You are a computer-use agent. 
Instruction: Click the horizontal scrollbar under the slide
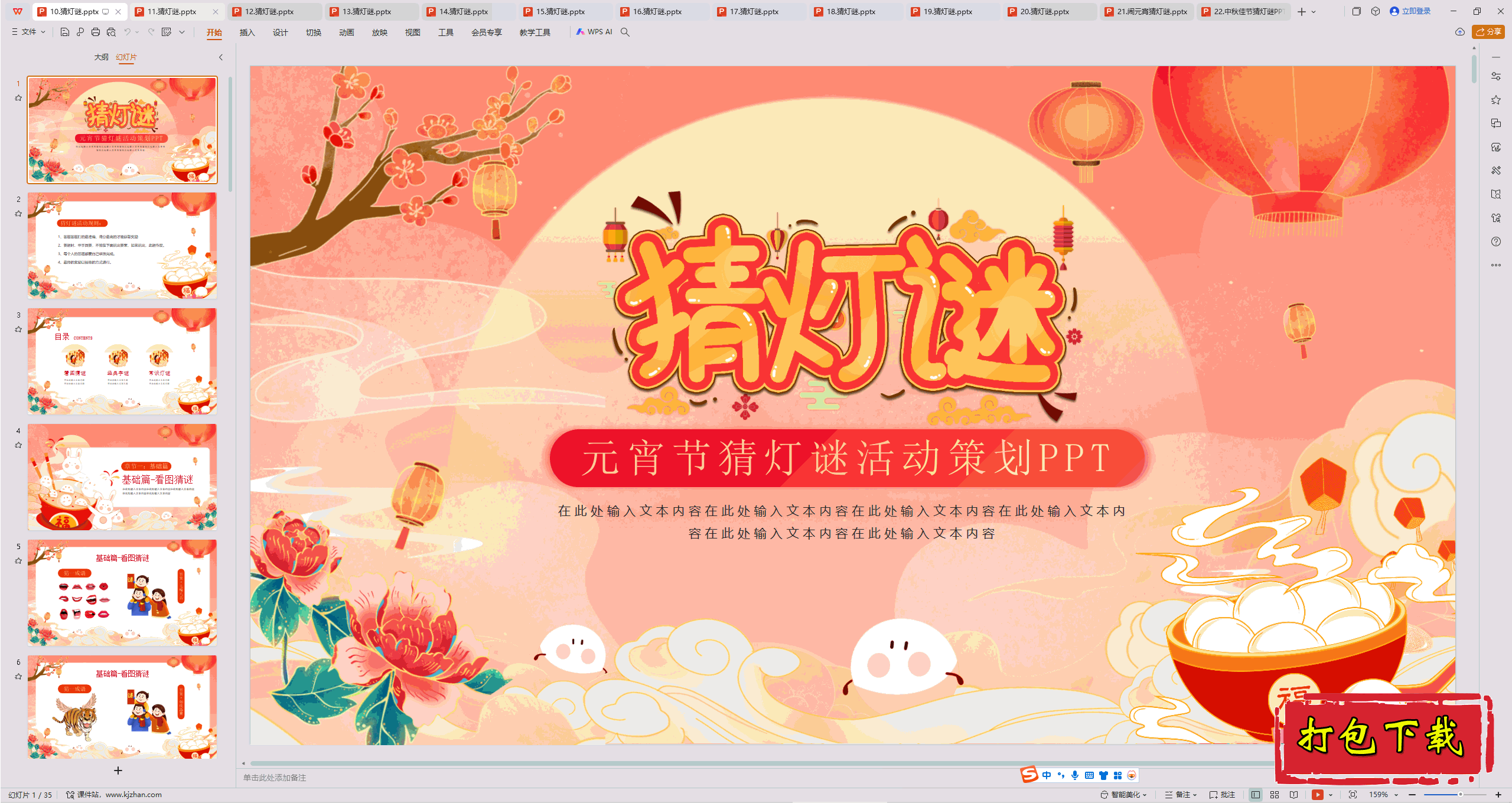762,763
